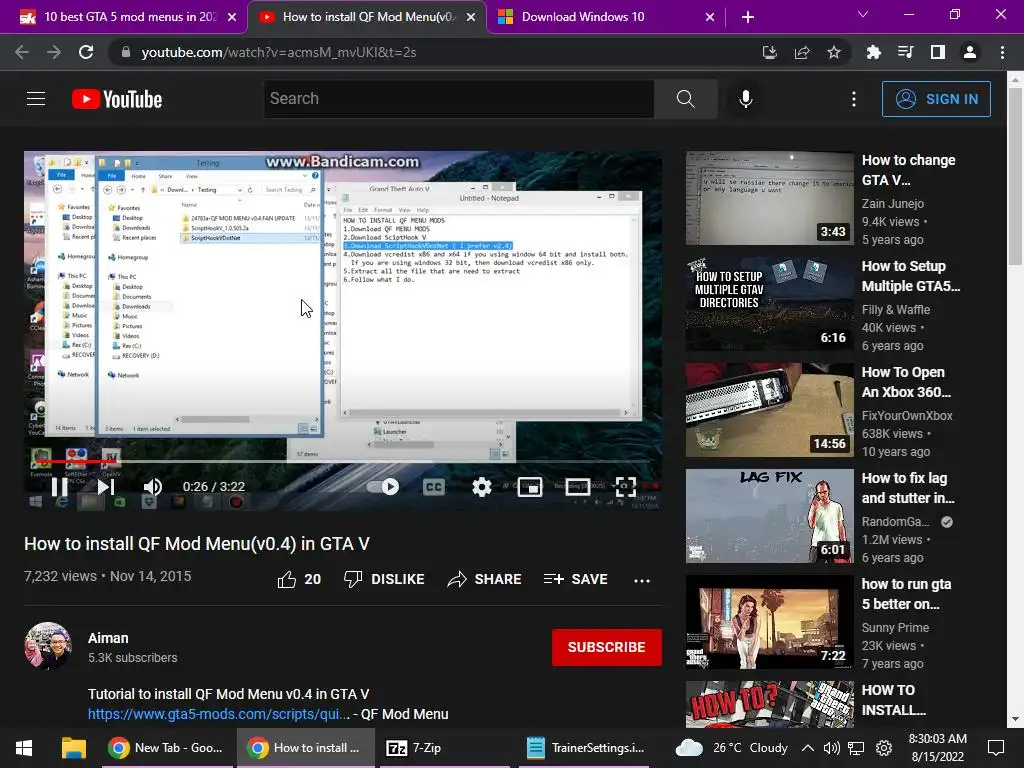1024x768 pixels.
Task: Open TrainerSettings.ini taskbar window
Action: [584, 748]
